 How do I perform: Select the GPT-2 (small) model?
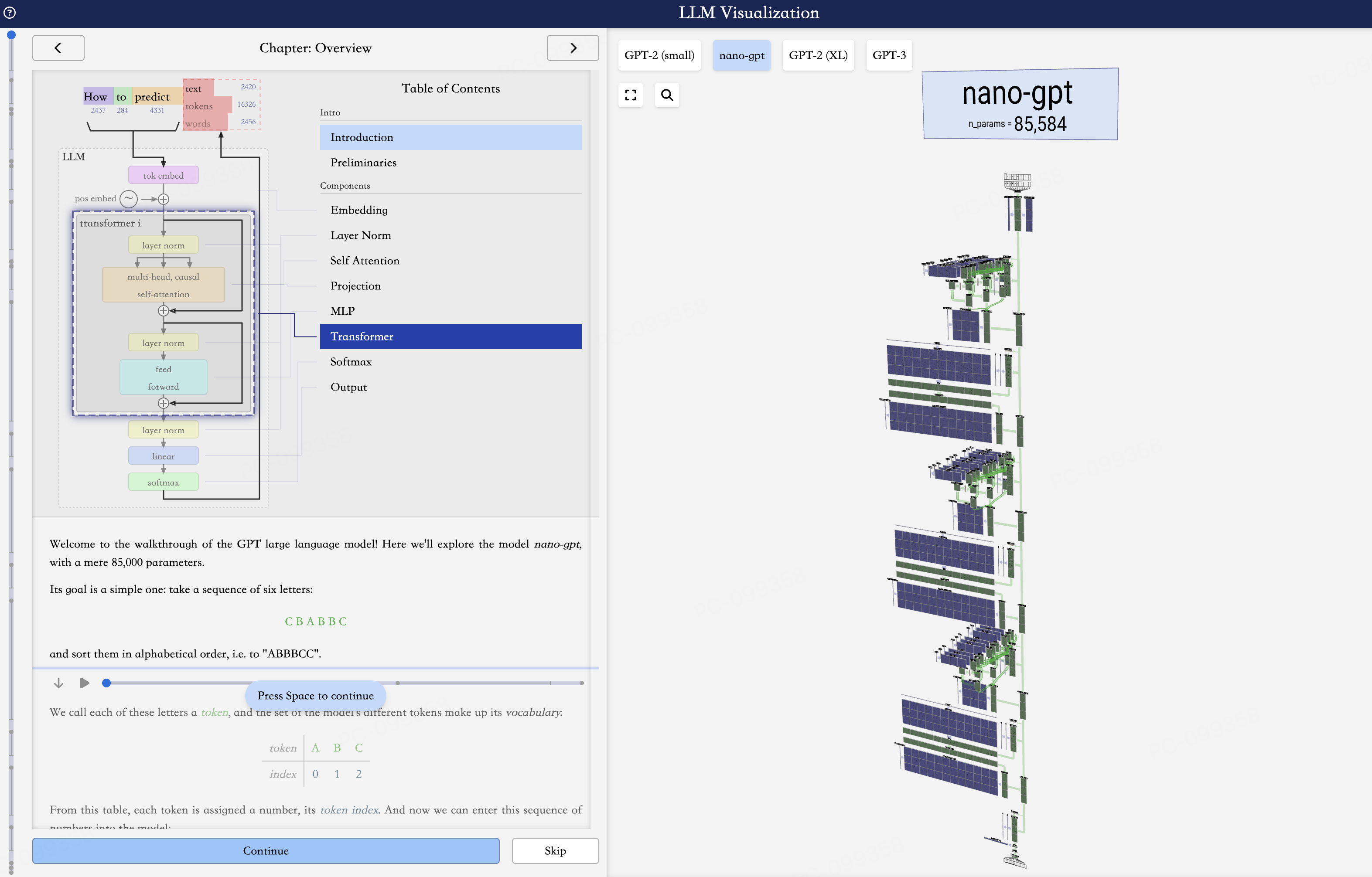point(659,55)
